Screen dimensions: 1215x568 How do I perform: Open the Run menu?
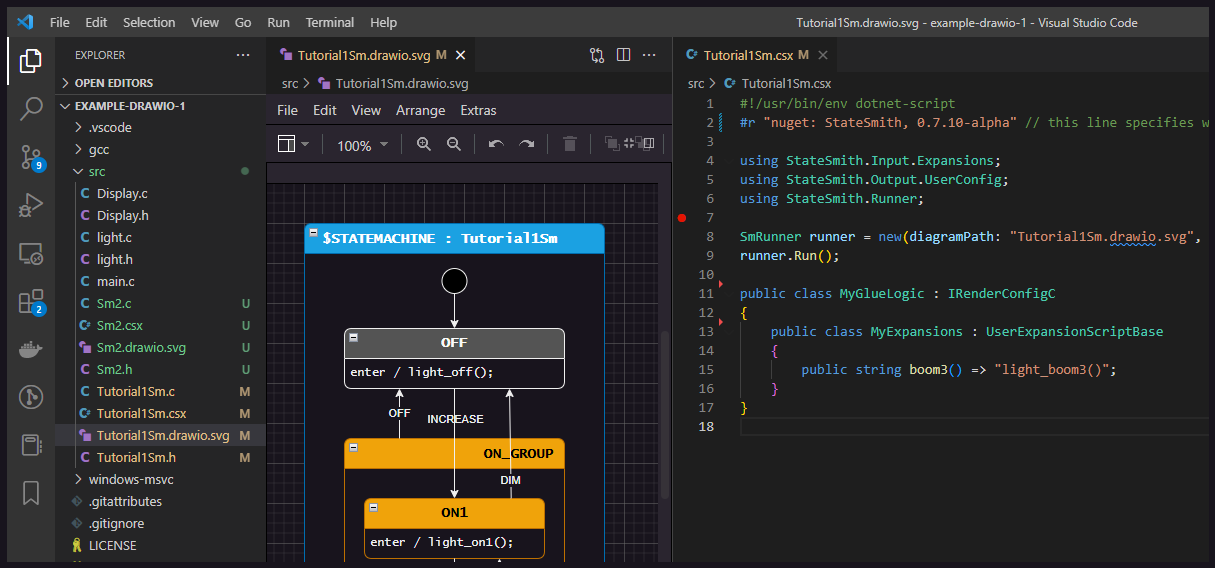click(278, 22)
